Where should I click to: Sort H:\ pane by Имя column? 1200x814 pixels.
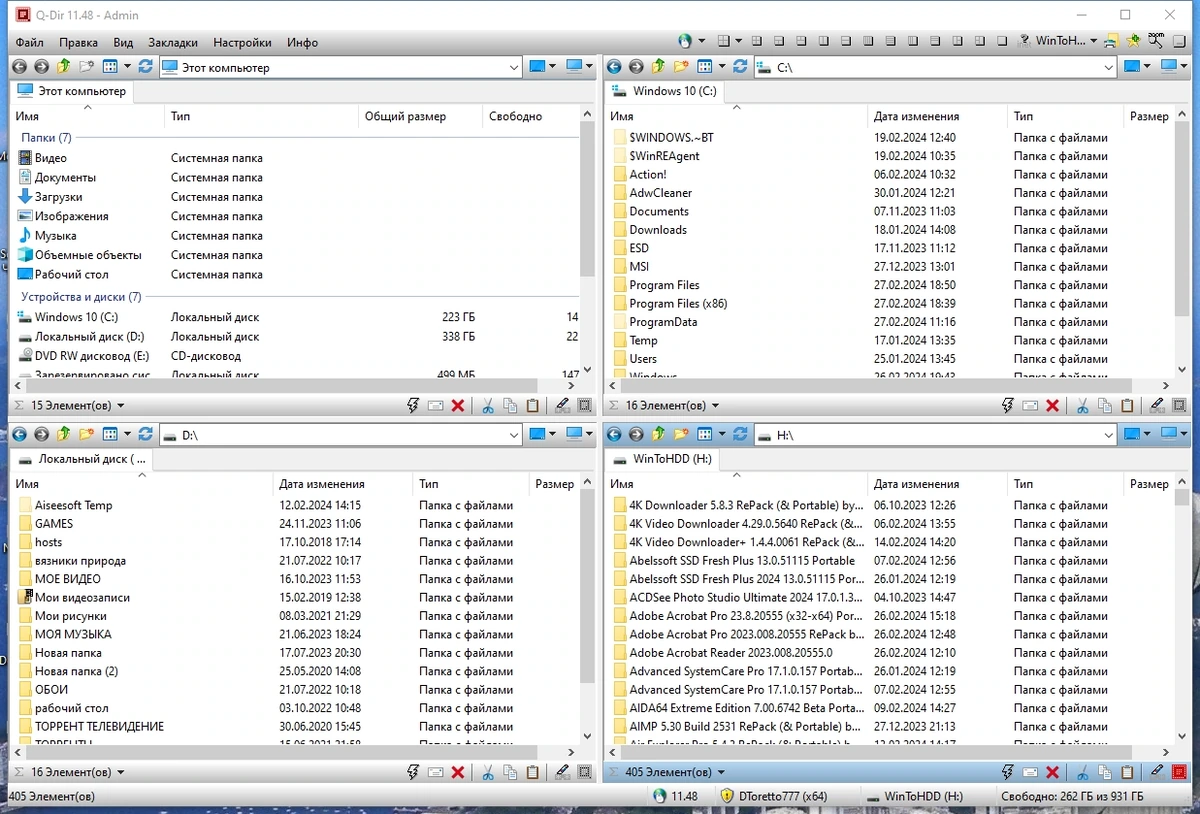tap(738, 484)
